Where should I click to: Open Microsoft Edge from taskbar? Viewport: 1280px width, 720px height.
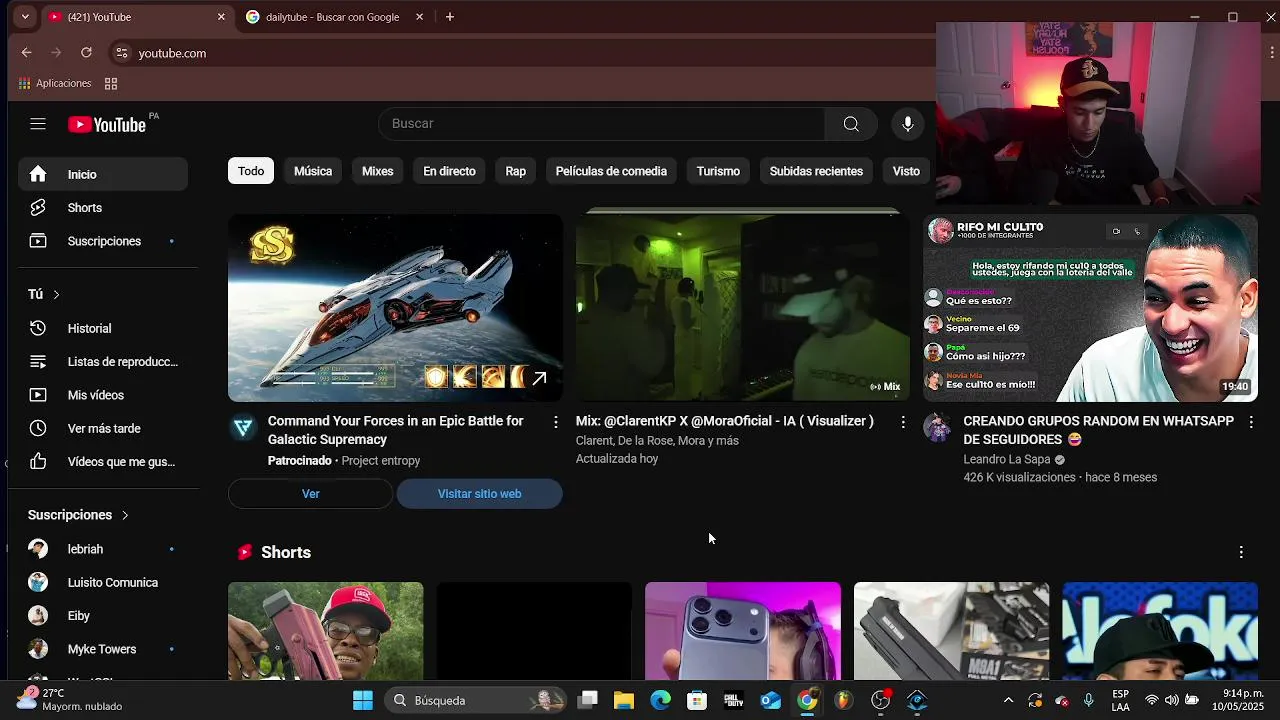point(661,700)
